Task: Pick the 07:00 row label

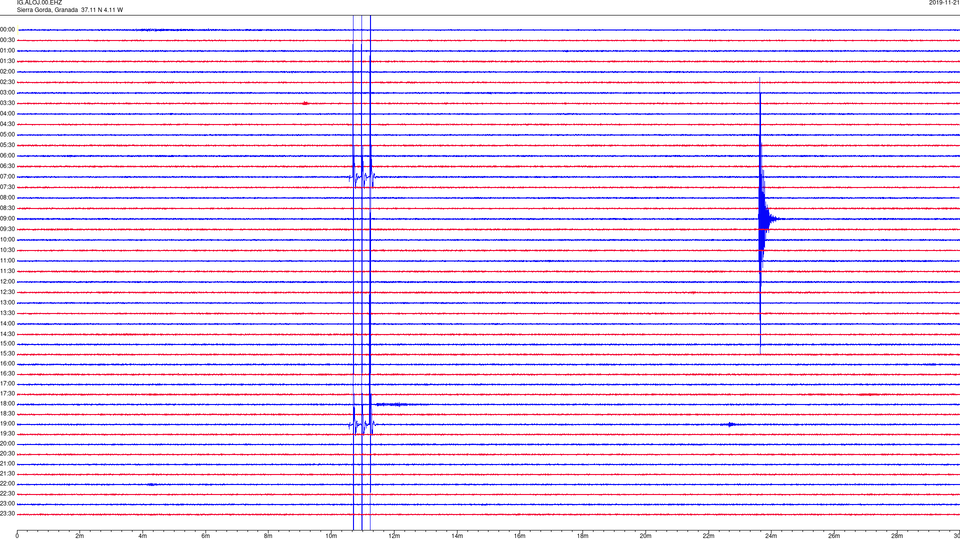Action: click(x=8, y=177)
